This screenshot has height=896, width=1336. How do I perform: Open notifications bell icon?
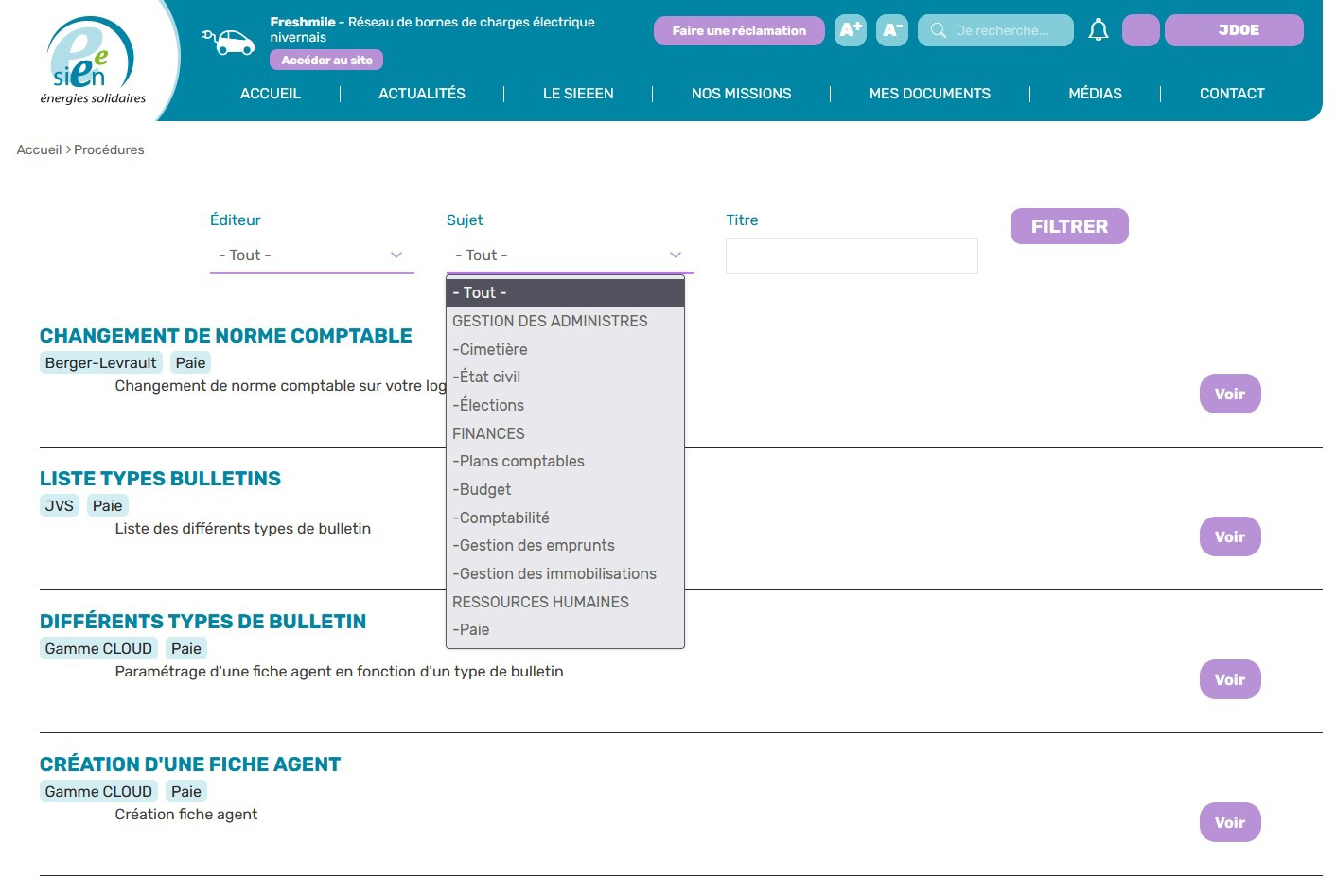click(1098, 30)
